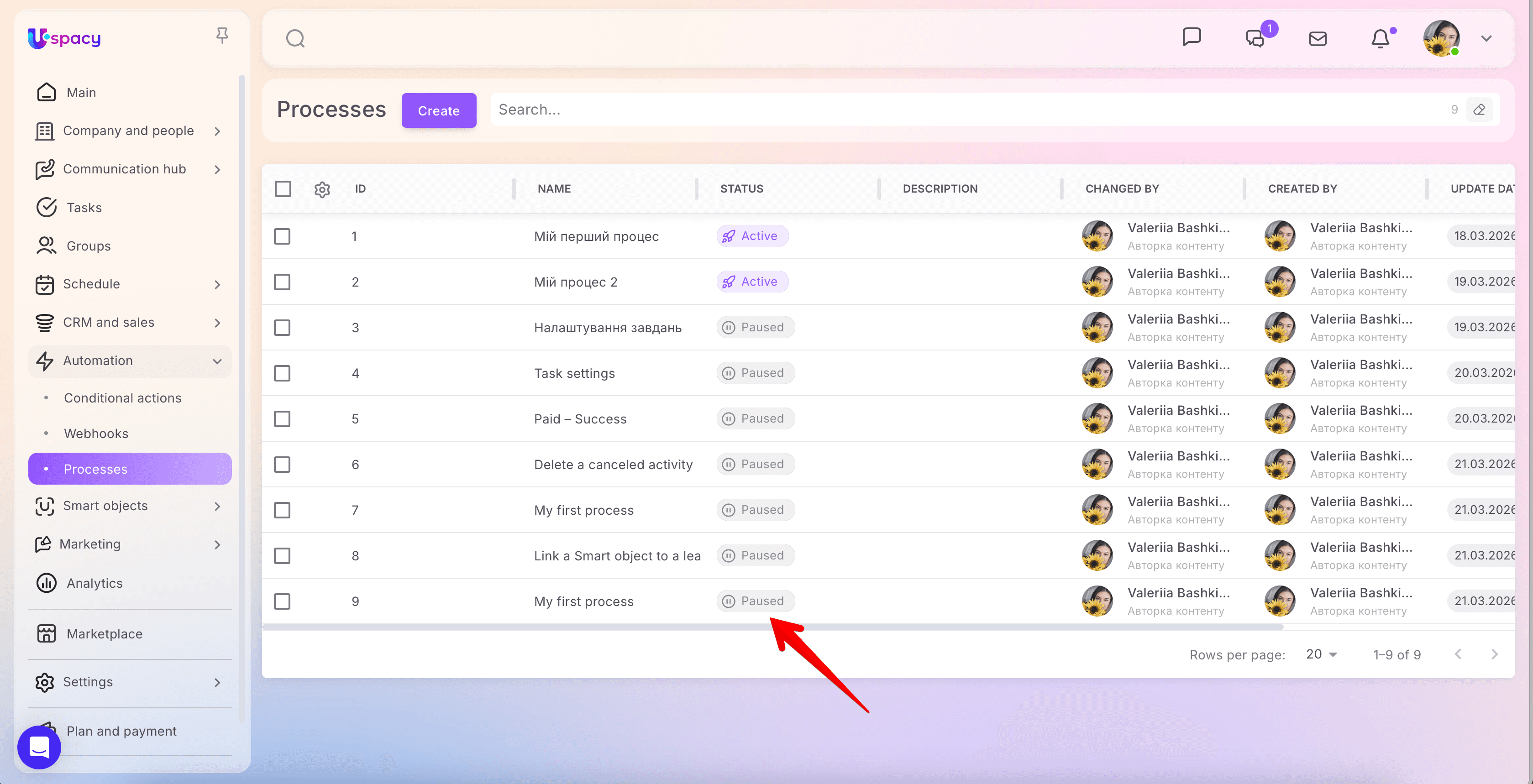Open the Rows per page dropdown
The image size is (1533, 784).
click(x=1321, y=654)
